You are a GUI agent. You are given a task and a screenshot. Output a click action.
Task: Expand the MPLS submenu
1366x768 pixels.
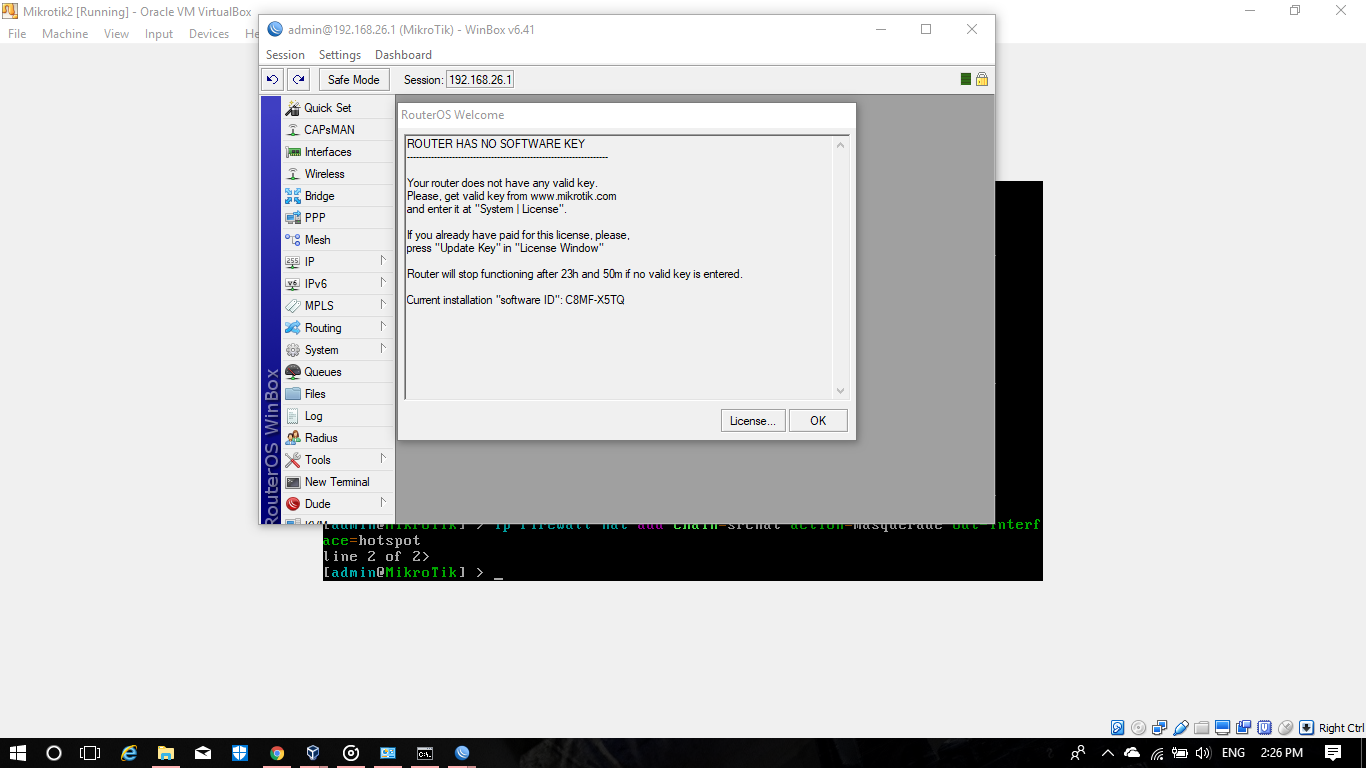tap(338, 306)
